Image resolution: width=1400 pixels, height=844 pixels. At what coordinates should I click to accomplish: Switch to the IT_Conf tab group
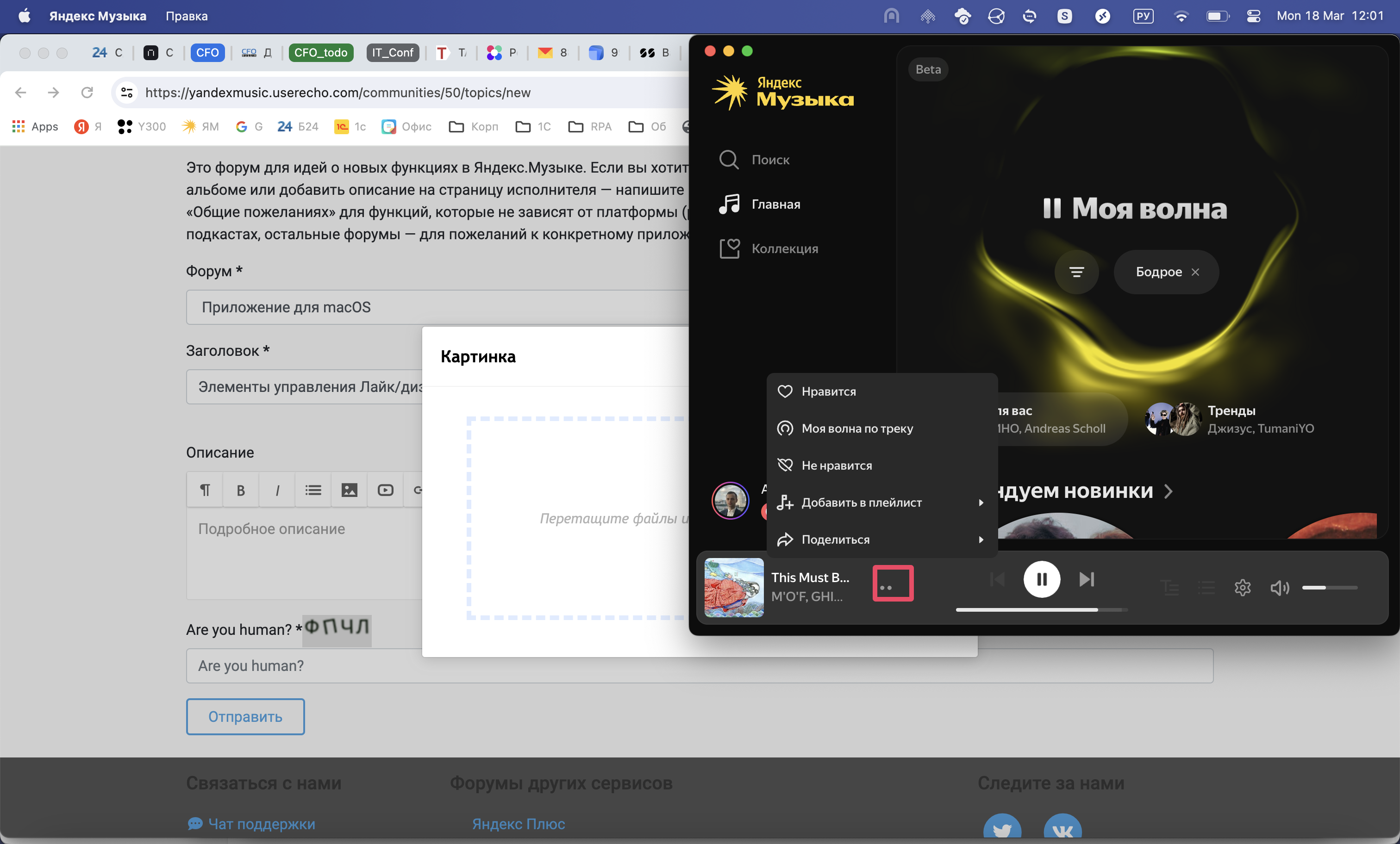tap(393, 52)
